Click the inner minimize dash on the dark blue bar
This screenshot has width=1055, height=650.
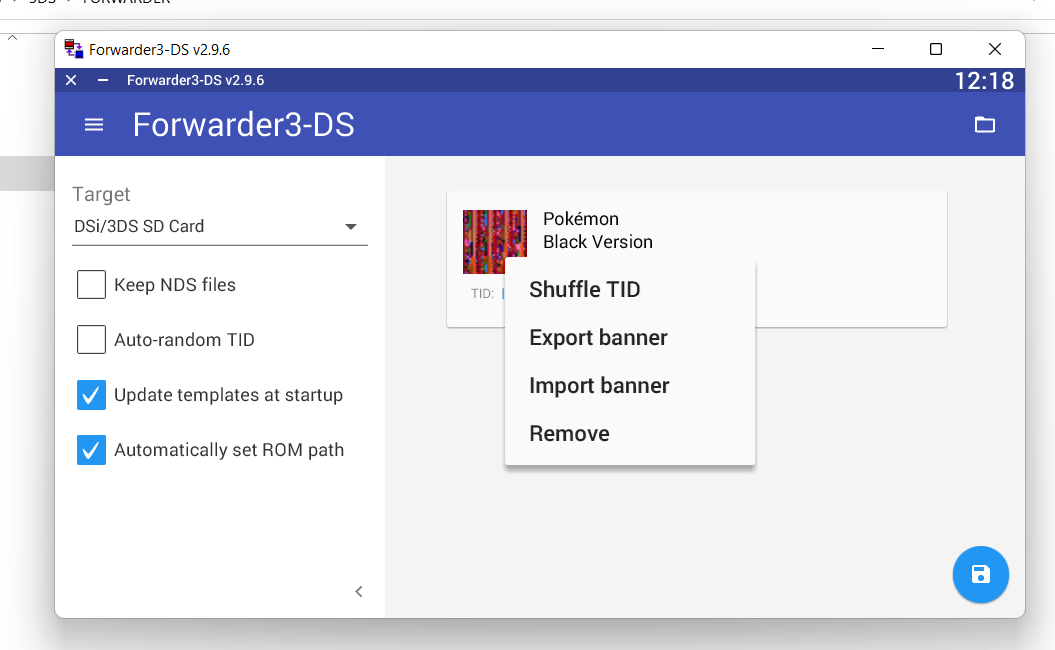click(x=103, y=80)
